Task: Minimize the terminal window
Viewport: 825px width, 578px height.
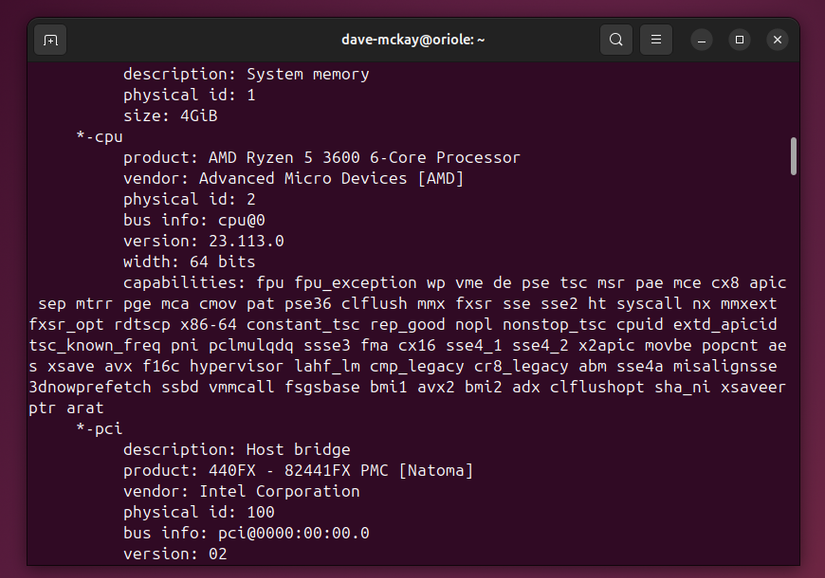Action: 701,40
